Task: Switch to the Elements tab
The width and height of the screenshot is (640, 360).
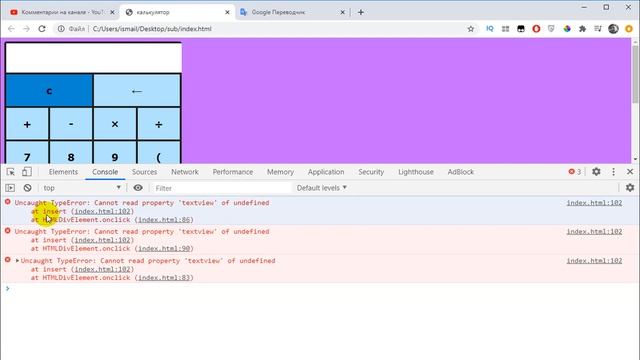Action: [63, 172]
